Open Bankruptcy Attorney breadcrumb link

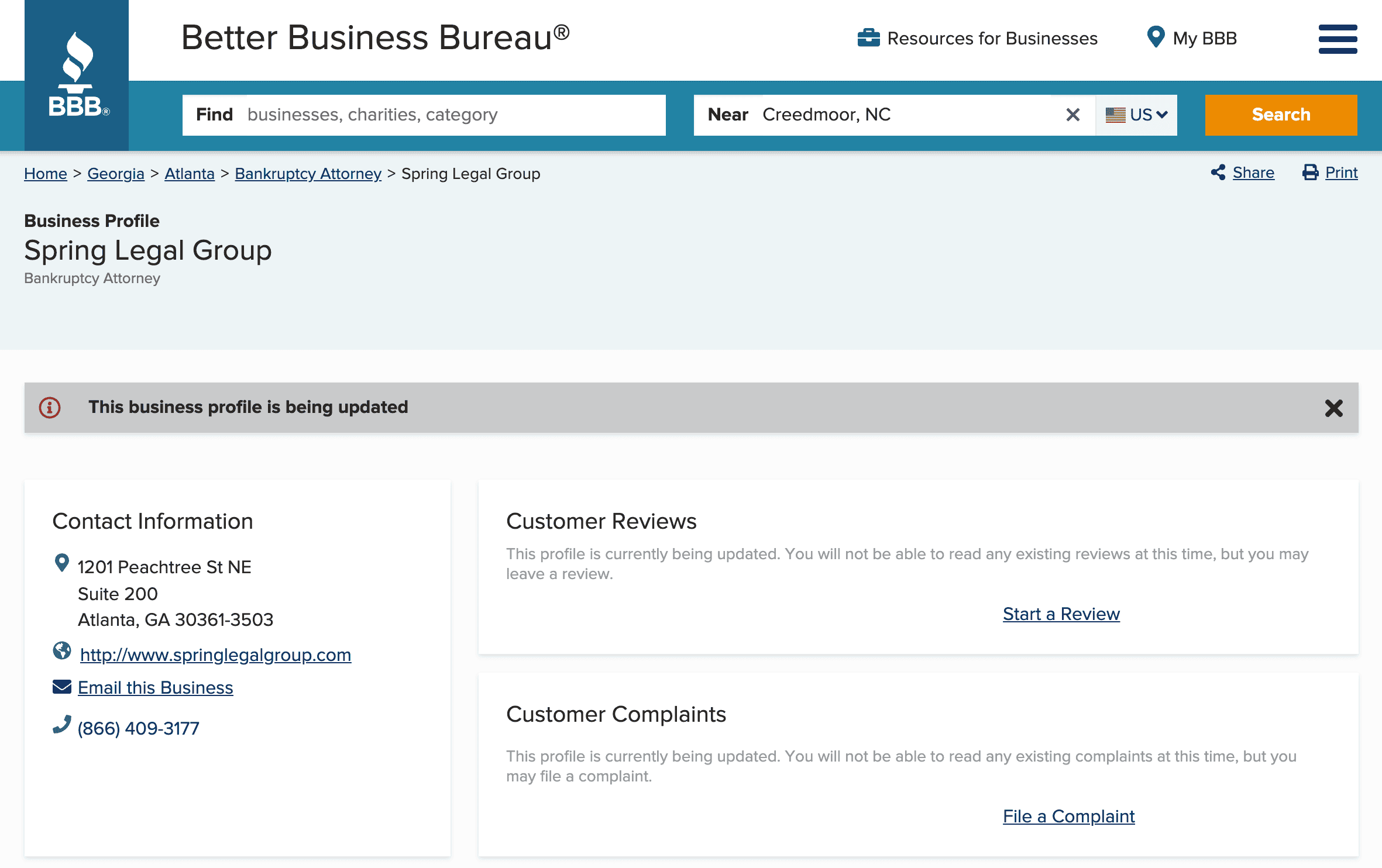click(308, 174)
